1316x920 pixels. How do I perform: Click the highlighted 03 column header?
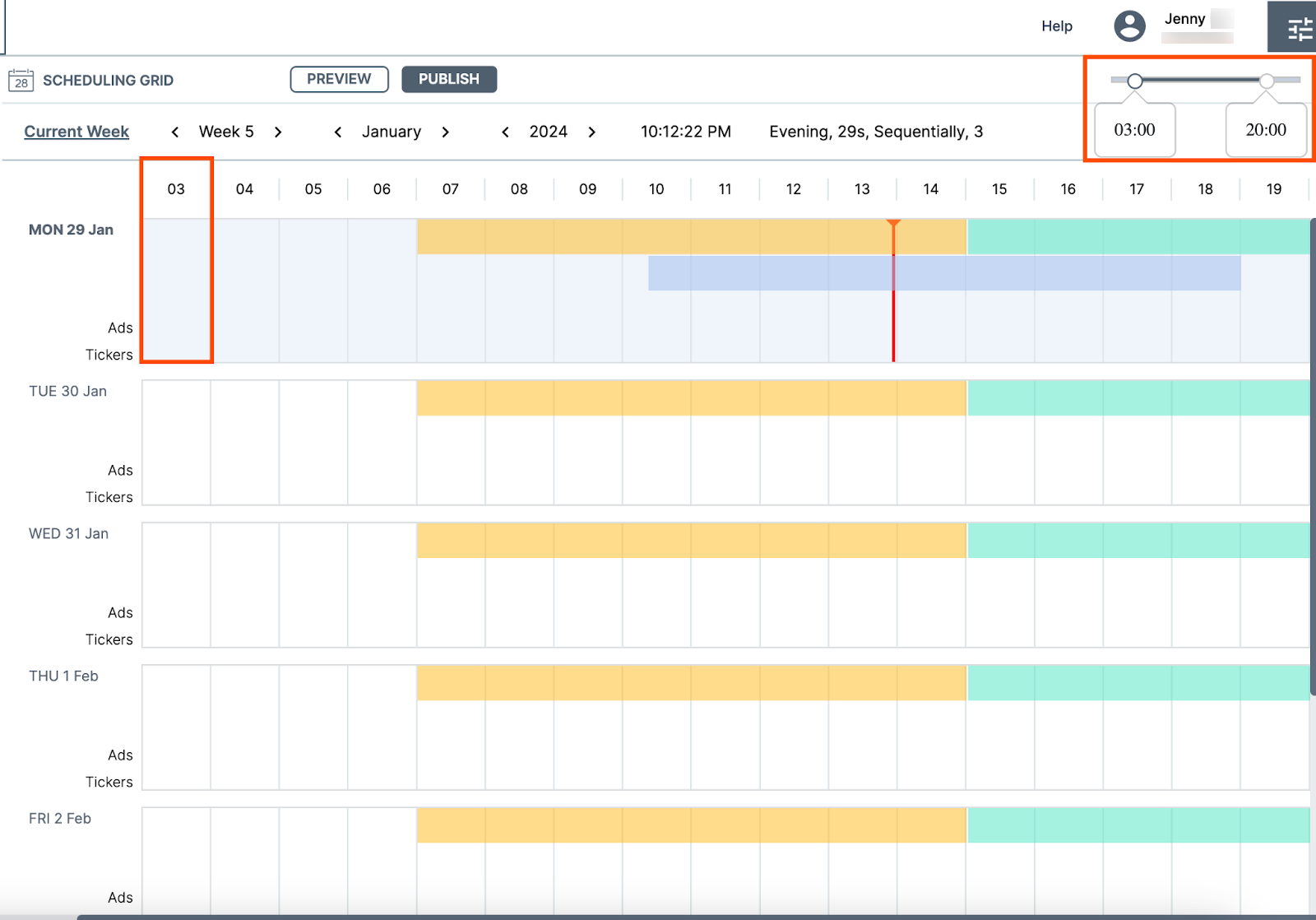[175, 188]
